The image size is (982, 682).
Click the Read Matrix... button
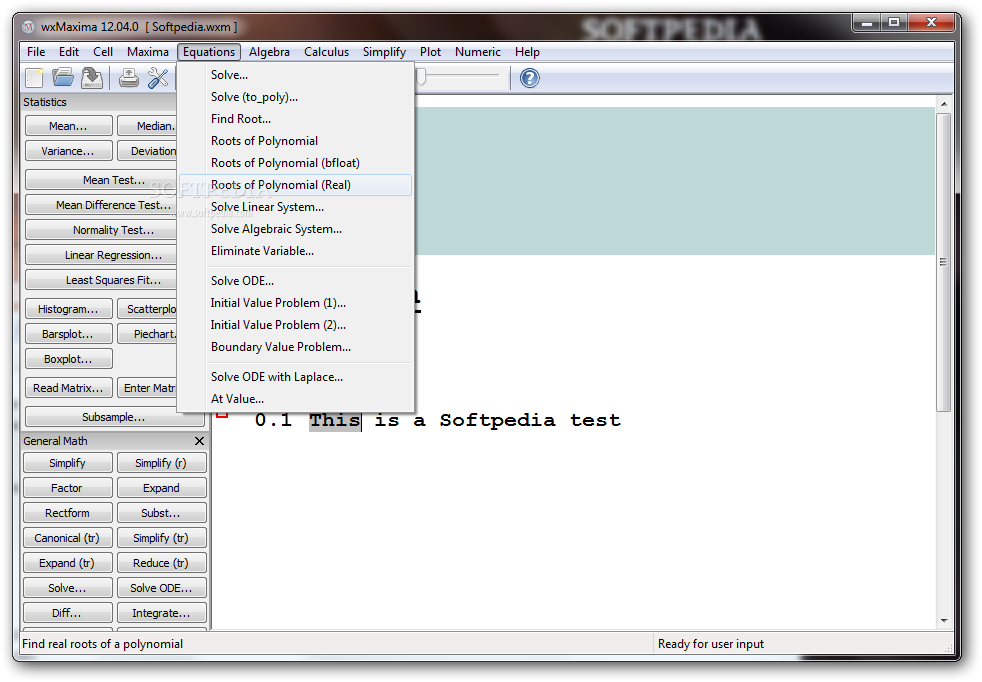coord(68,388)
